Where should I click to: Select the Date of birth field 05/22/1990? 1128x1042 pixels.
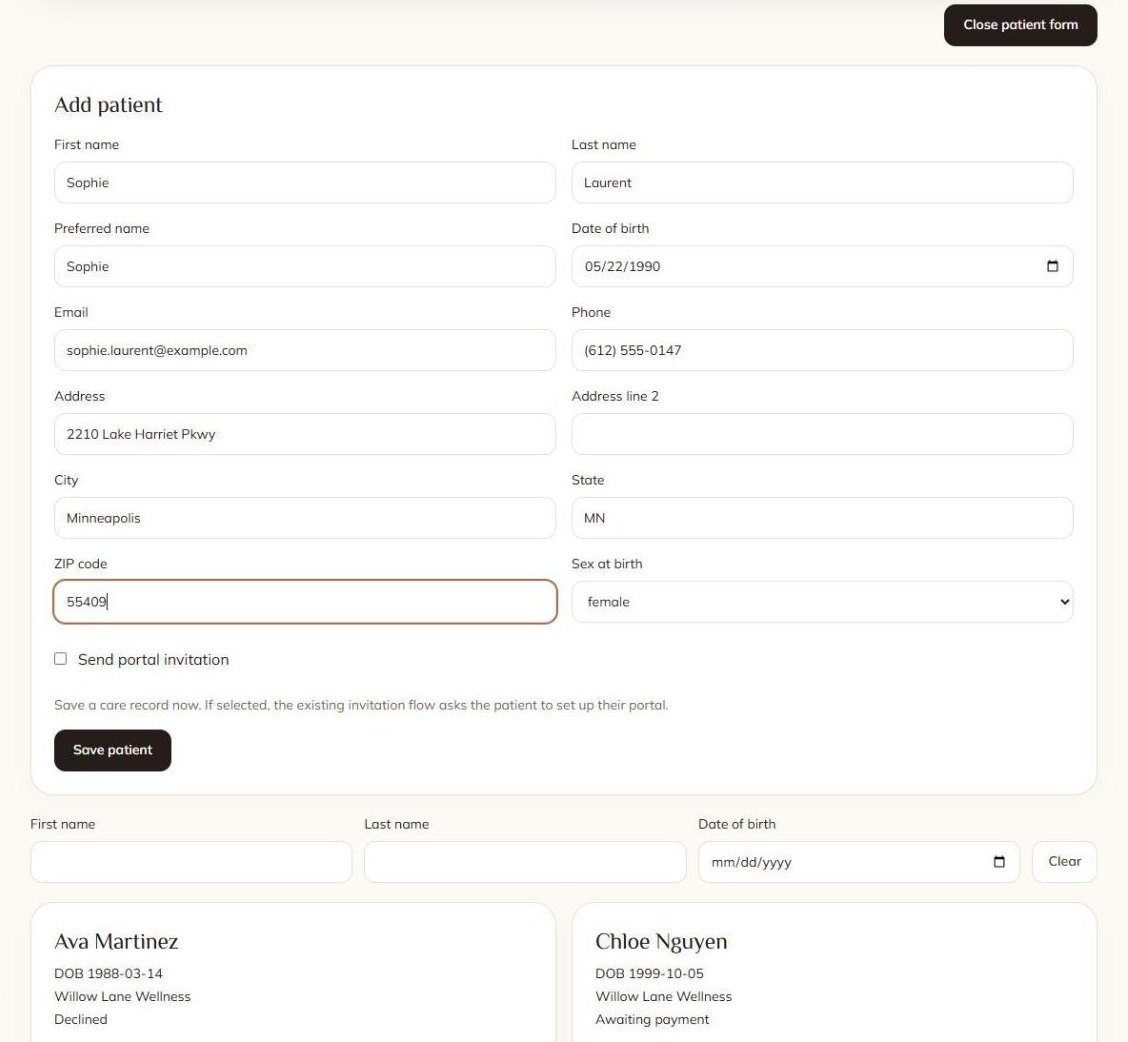tap(822, 266)
